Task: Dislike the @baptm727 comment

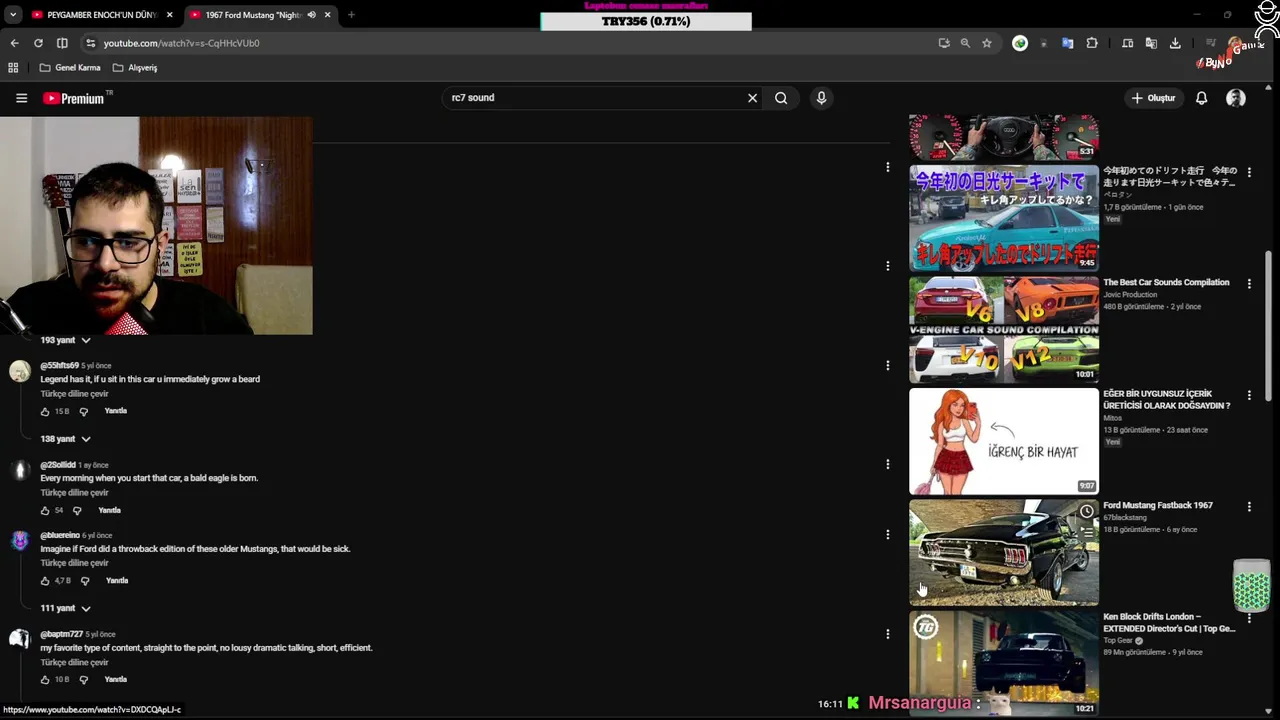Action: [x=84, y=680]
